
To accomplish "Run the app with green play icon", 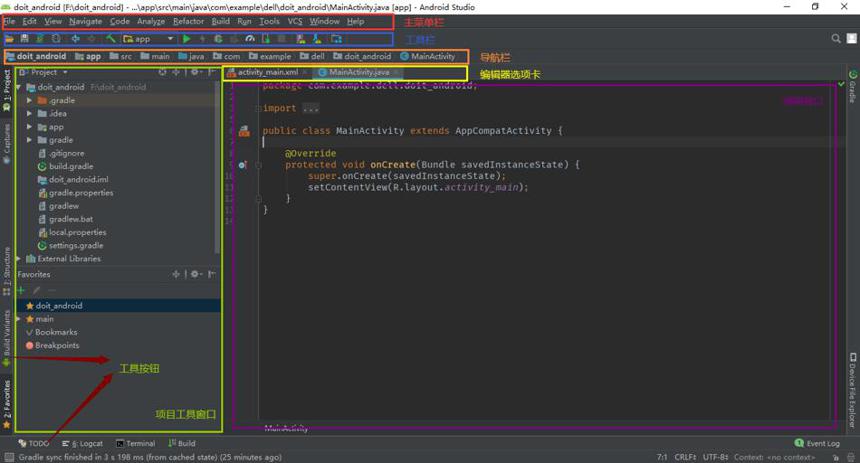I will coord(187,39).
